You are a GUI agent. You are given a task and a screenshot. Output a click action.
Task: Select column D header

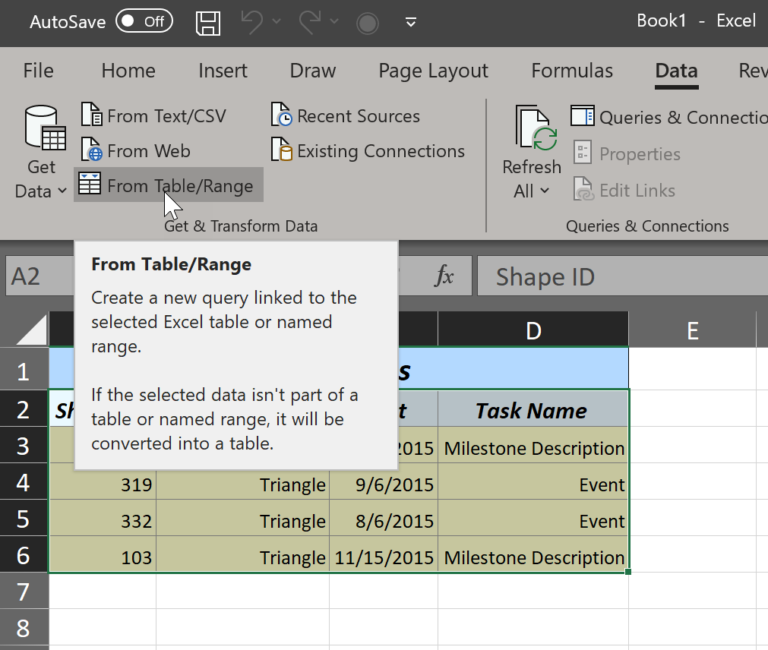pyautogui.click(x=533, y=330)
